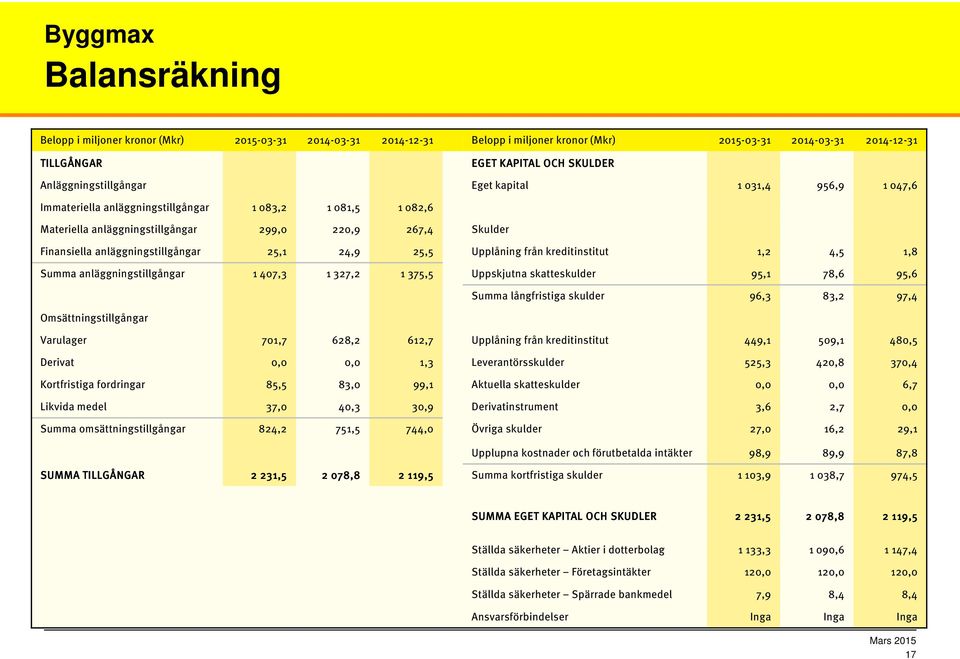Select 'Aktuella skatteskulder' label

[x=525, y=385]
